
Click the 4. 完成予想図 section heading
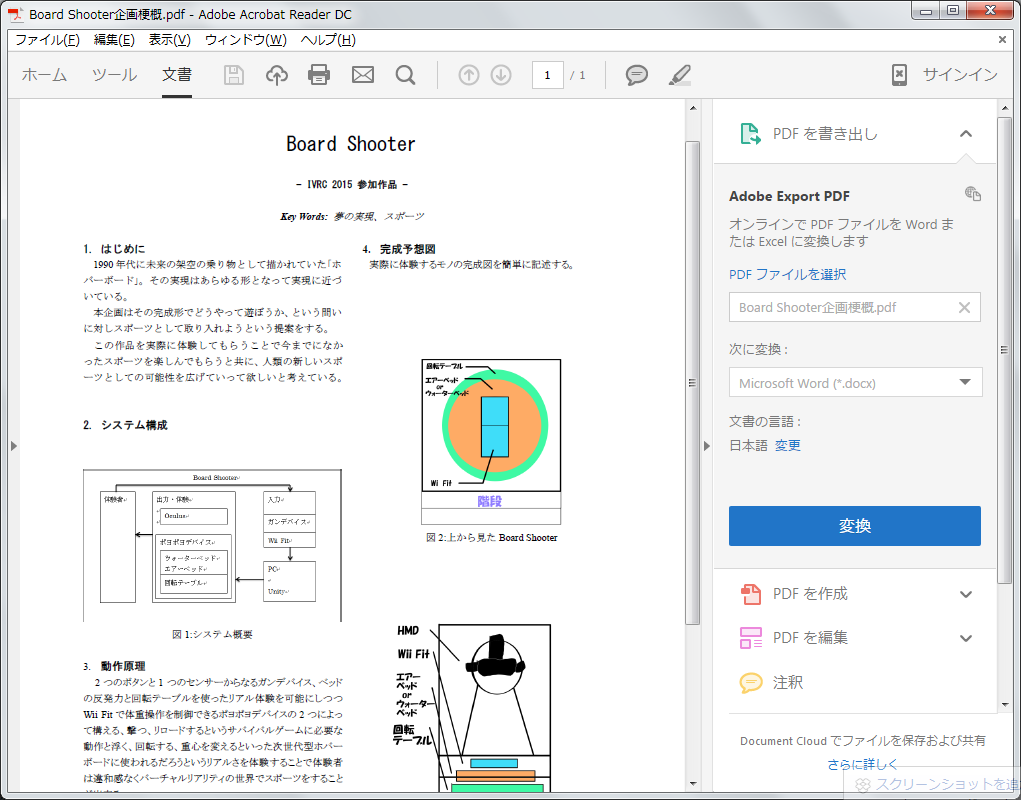tap(399, 249)
